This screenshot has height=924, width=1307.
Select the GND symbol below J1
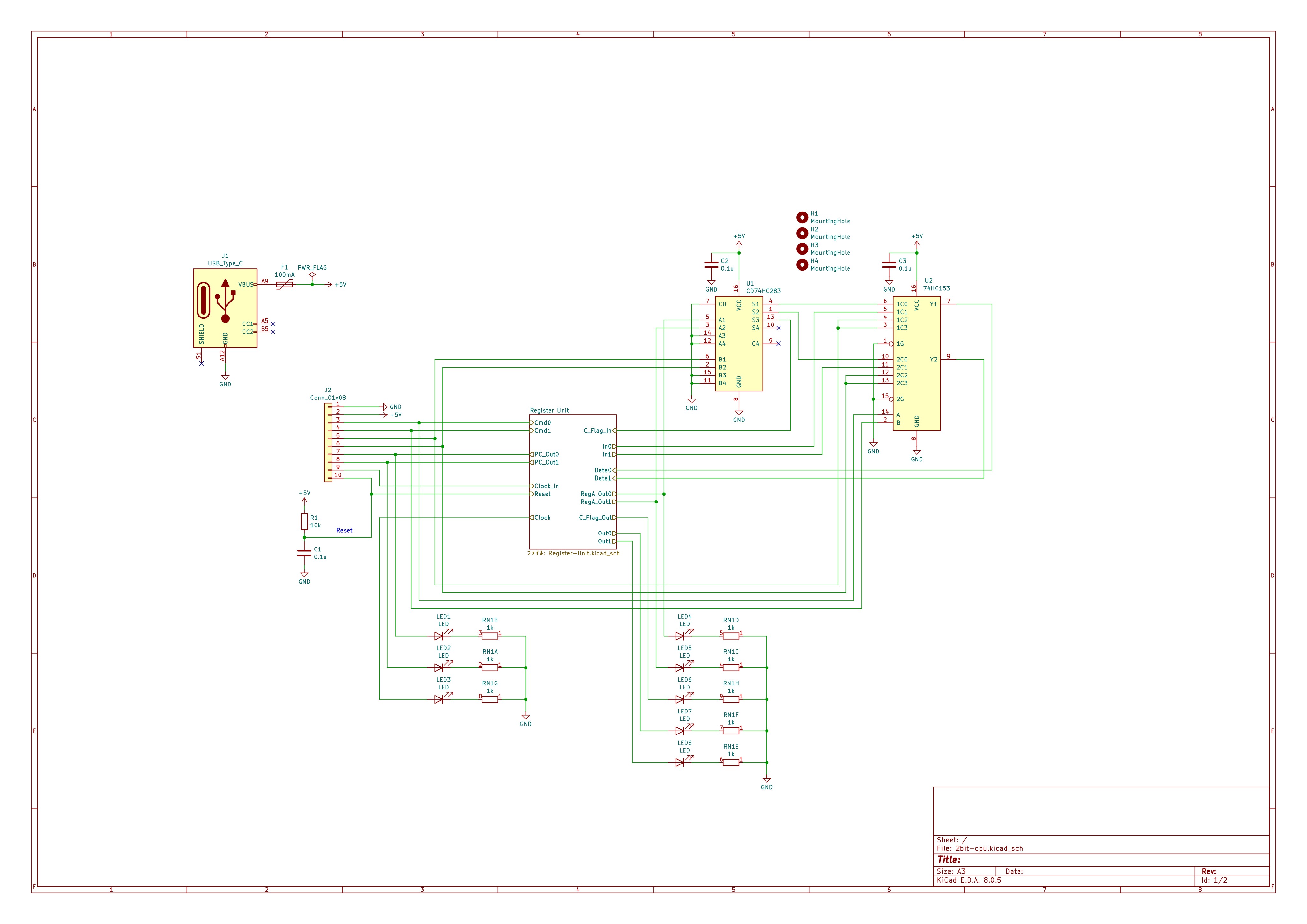(x=225, y=380)
